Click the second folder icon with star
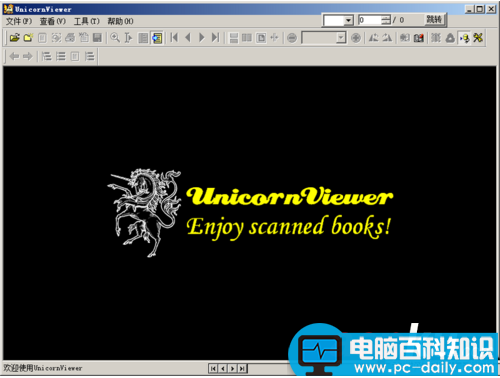The height and width of the screenshot is (378, 500). [28, 38]
